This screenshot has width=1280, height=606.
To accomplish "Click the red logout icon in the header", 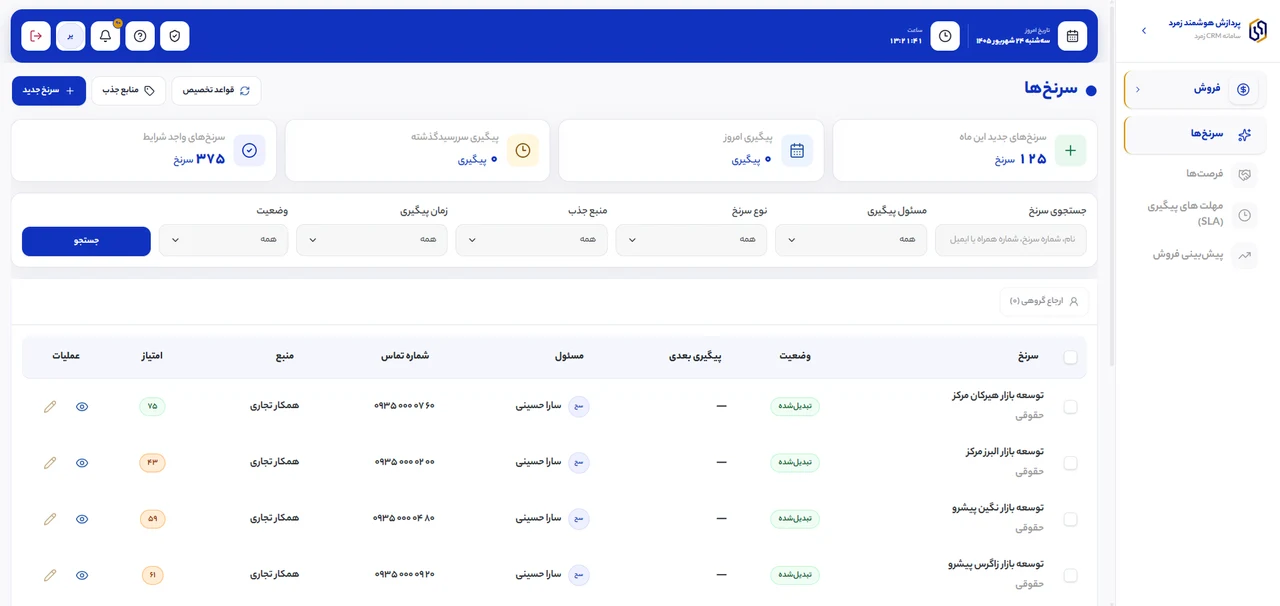I will click(x=36, y=36).
